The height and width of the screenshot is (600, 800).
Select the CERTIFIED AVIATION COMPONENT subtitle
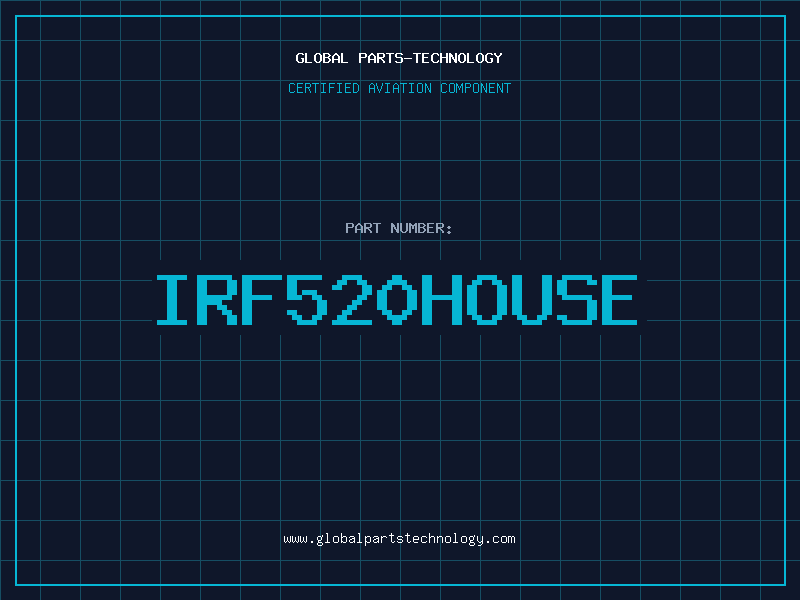click(x=399, y=88)
